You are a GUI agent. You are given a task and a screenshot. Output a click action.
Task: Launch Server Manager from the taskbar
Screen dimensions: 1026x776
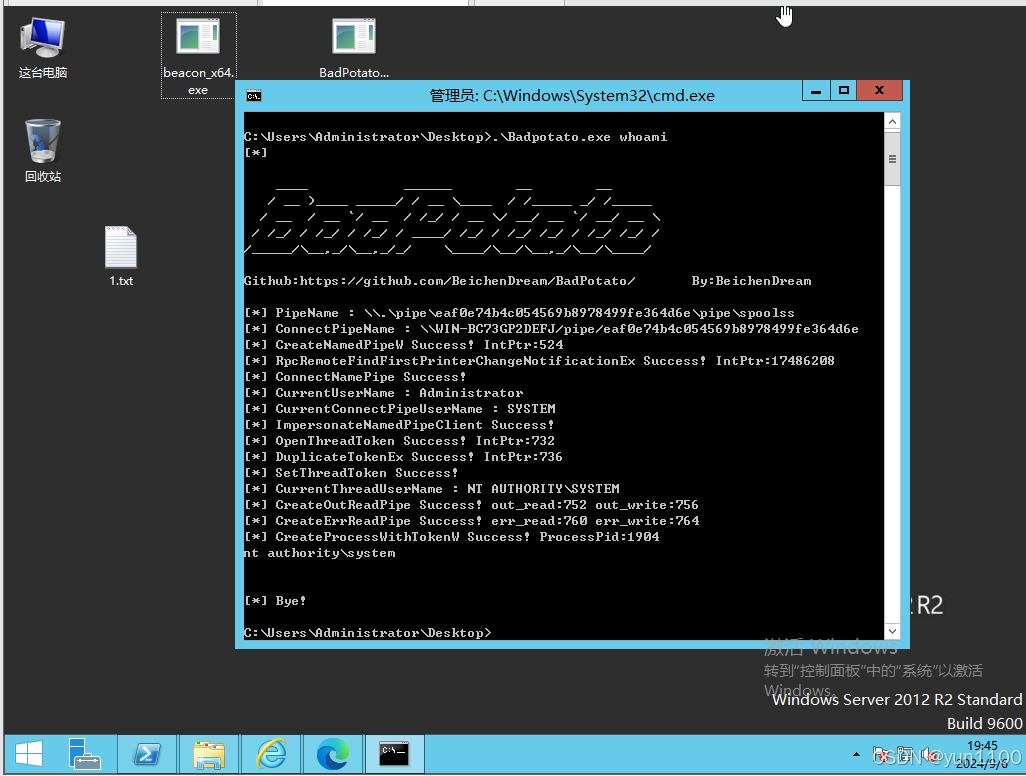pyautogui.click(x=84, y=754)
